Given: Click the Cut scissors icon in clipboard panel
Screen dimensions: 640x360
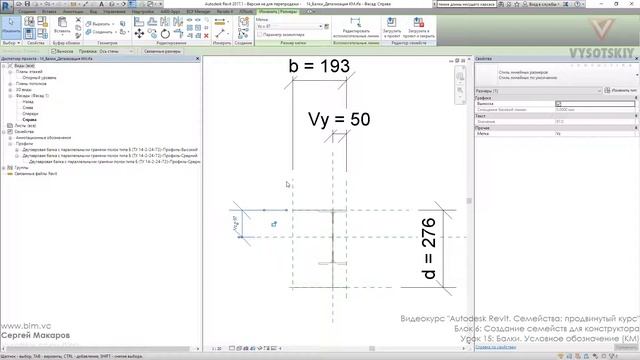Looking at the screenshot, I should (78, 20).
